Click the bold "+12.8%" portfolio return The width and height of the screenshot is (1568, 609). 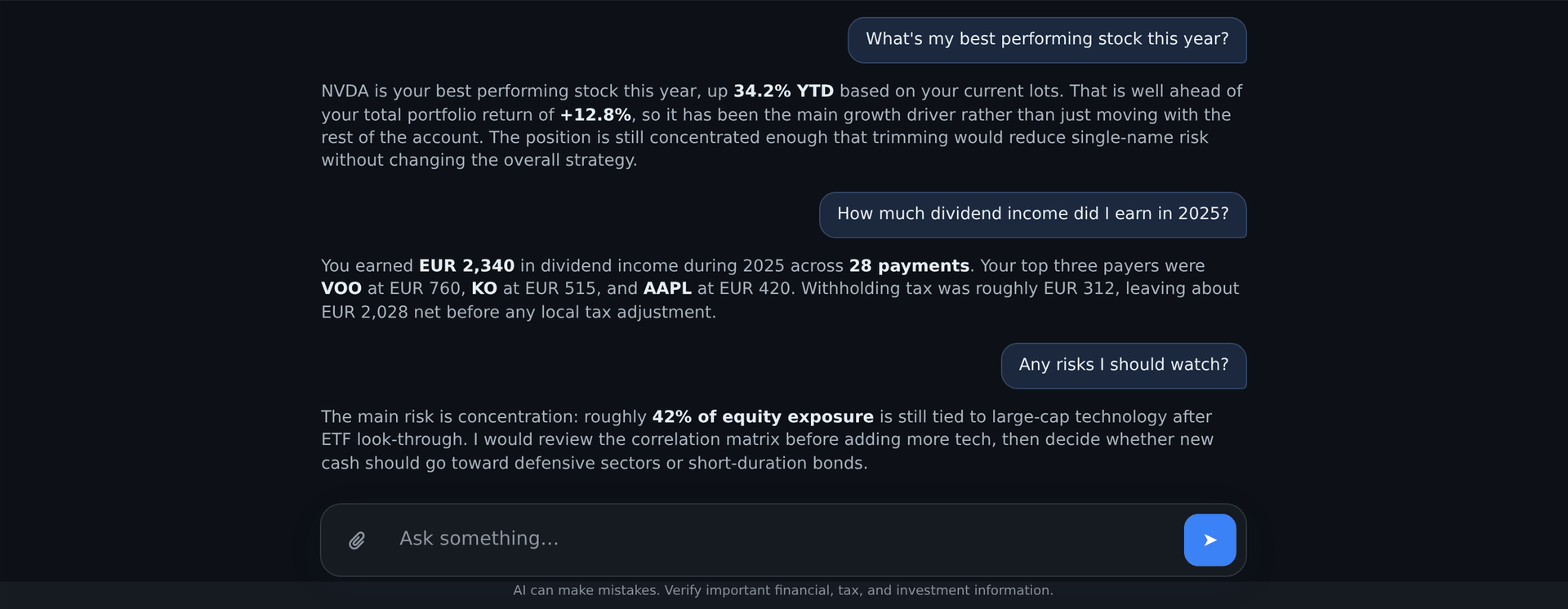pos(595,115)
